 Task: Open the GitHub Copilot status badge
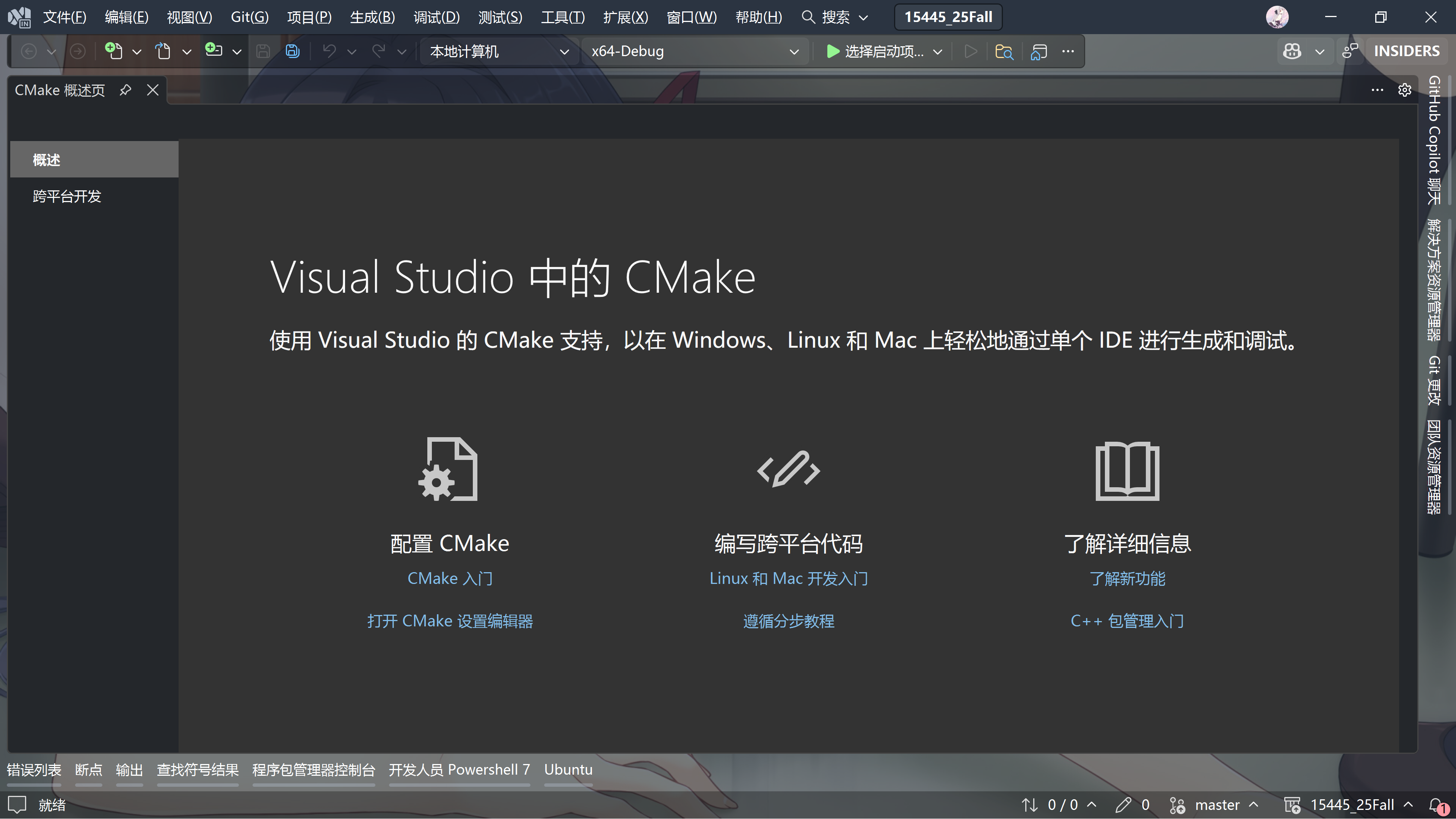pyautogui.click(x=1292, y=51)
